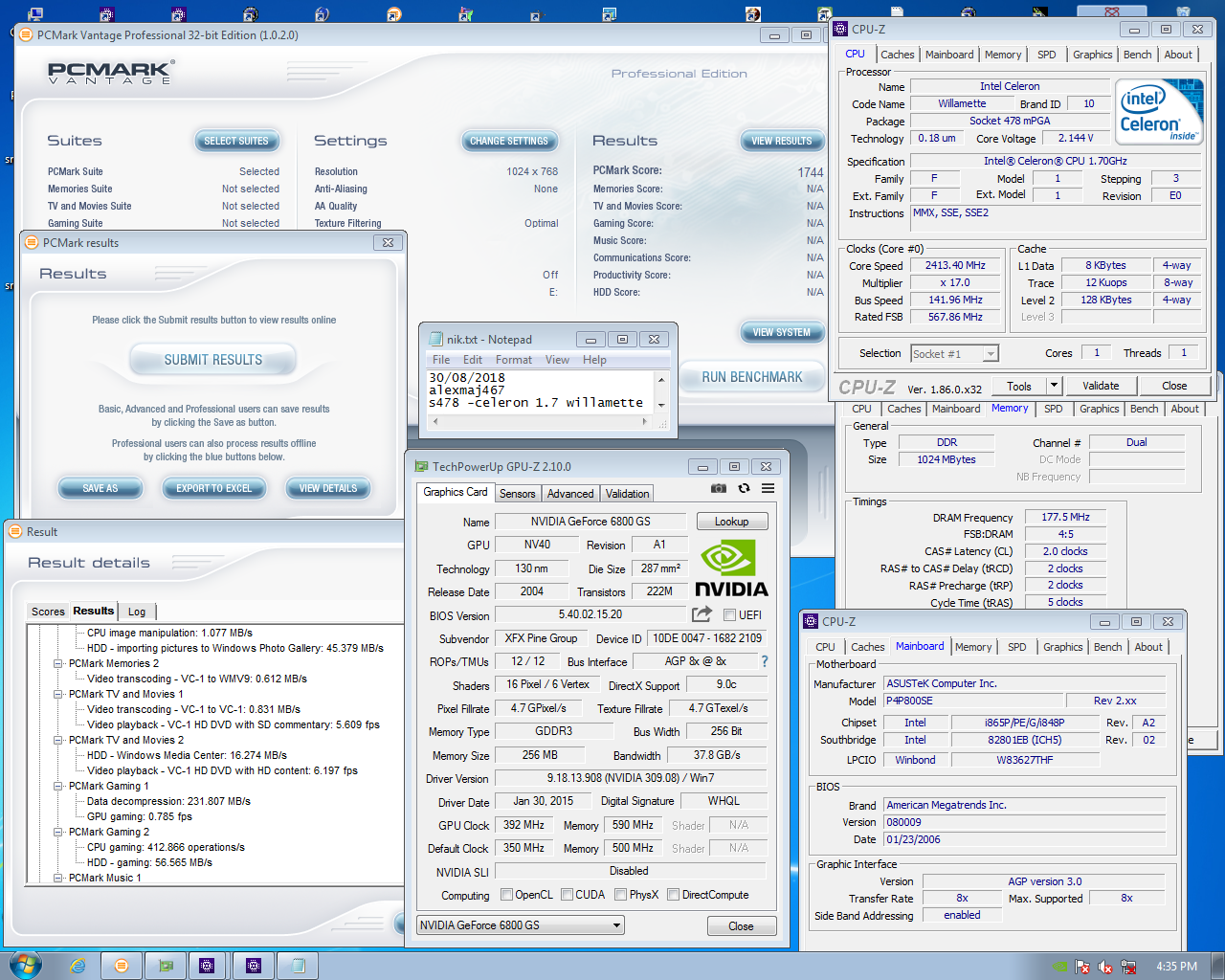Open the SPD tab in the top CPU-Z window
Screen dimensions: 1225x980
pyautogui.click(x=1047, y=55)
